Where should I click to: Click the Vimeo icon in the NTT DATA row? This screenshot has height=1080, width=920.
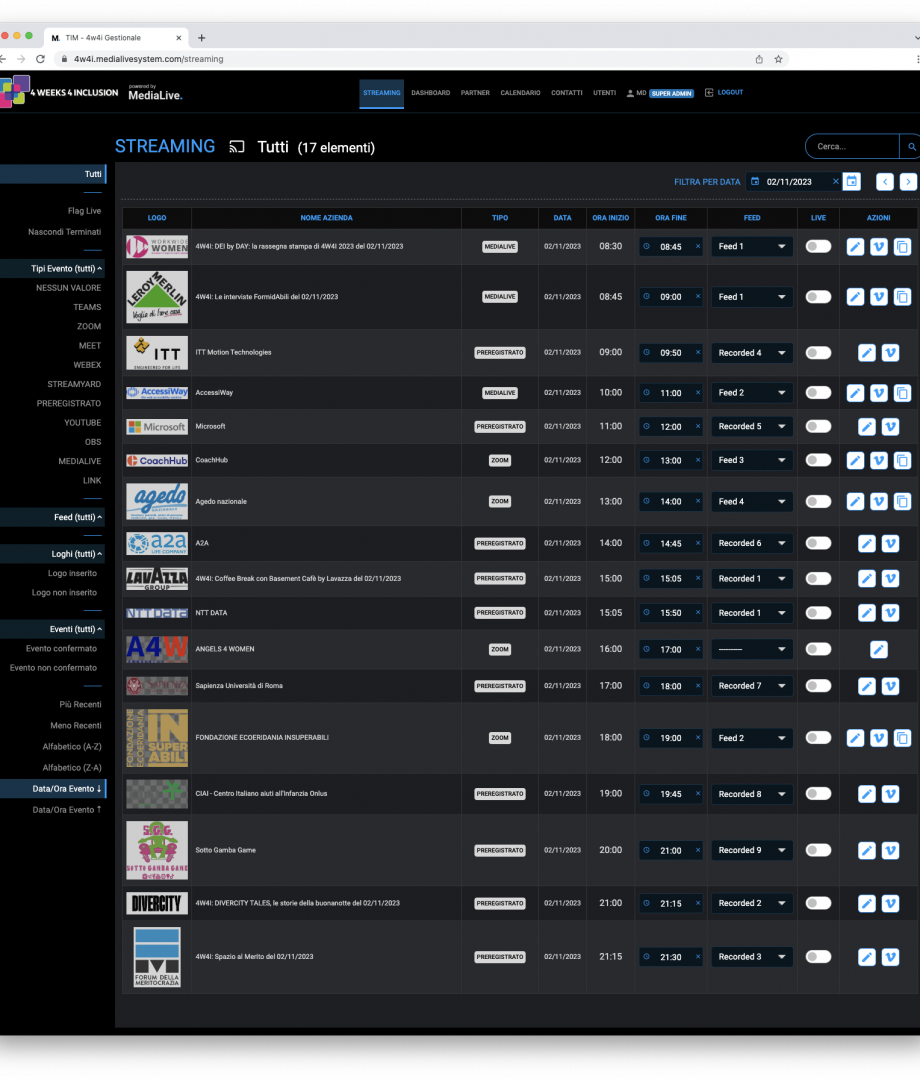890,613
